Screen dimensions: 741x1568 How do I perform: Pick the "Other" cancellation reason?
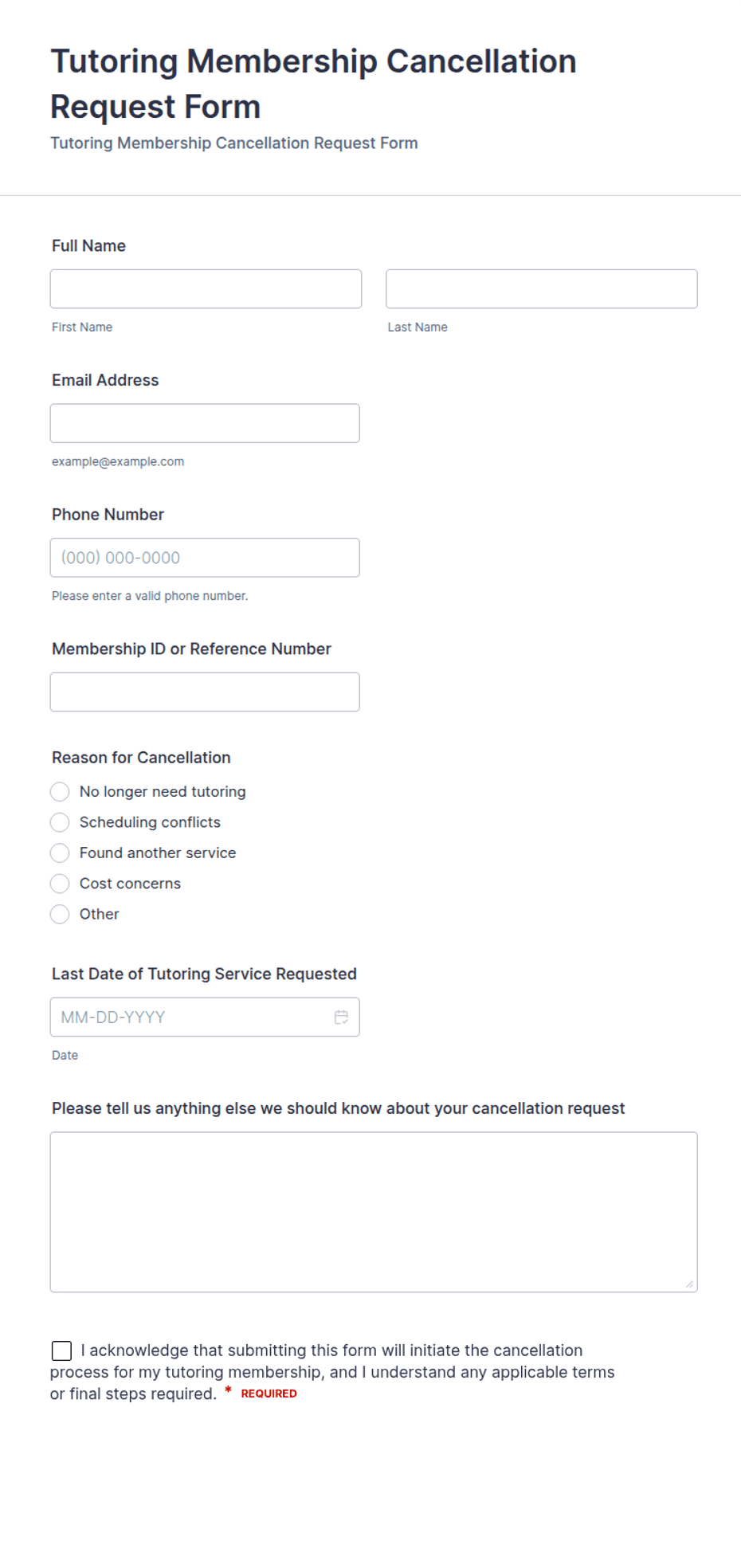[60, 915]
